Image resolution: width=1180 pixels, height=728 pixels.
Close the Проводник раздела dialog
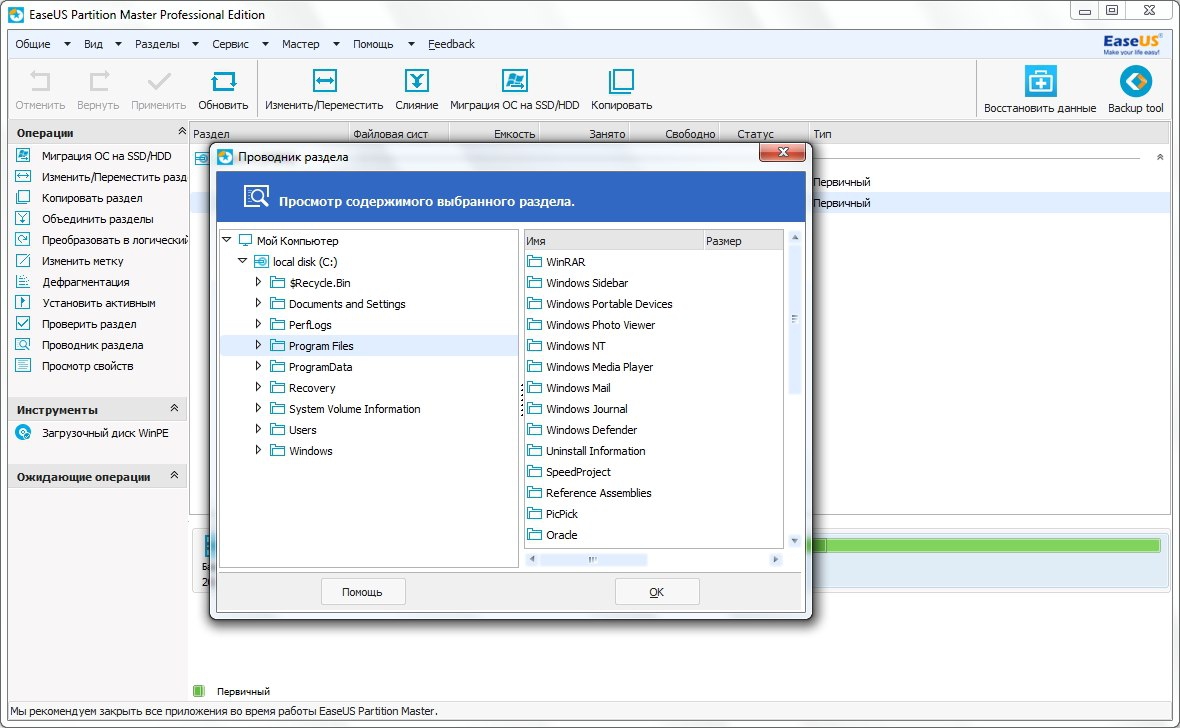coord(783,152)
